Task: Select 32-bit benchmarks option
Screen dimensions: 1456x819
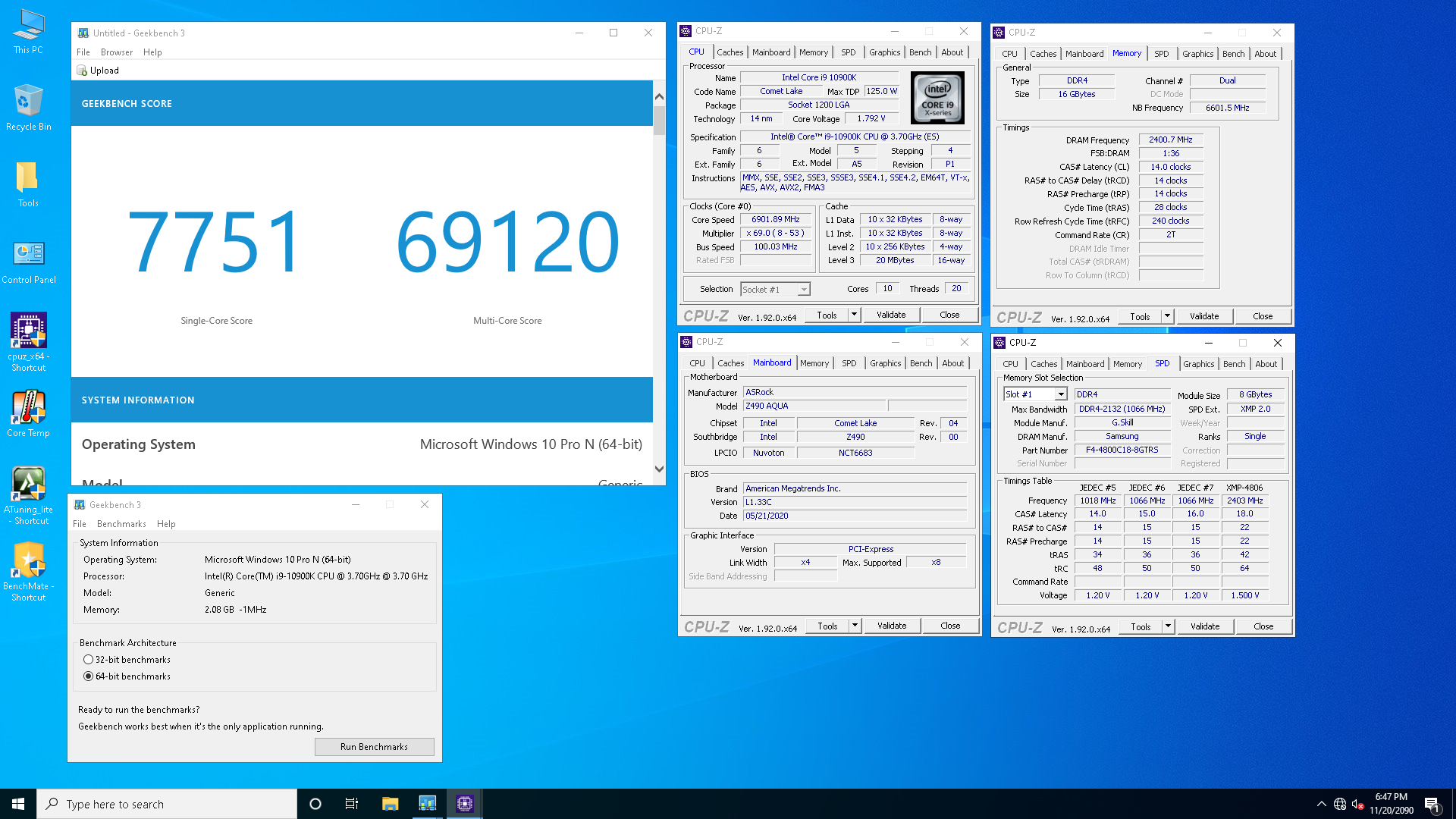Action: click(x=88, y=660)
